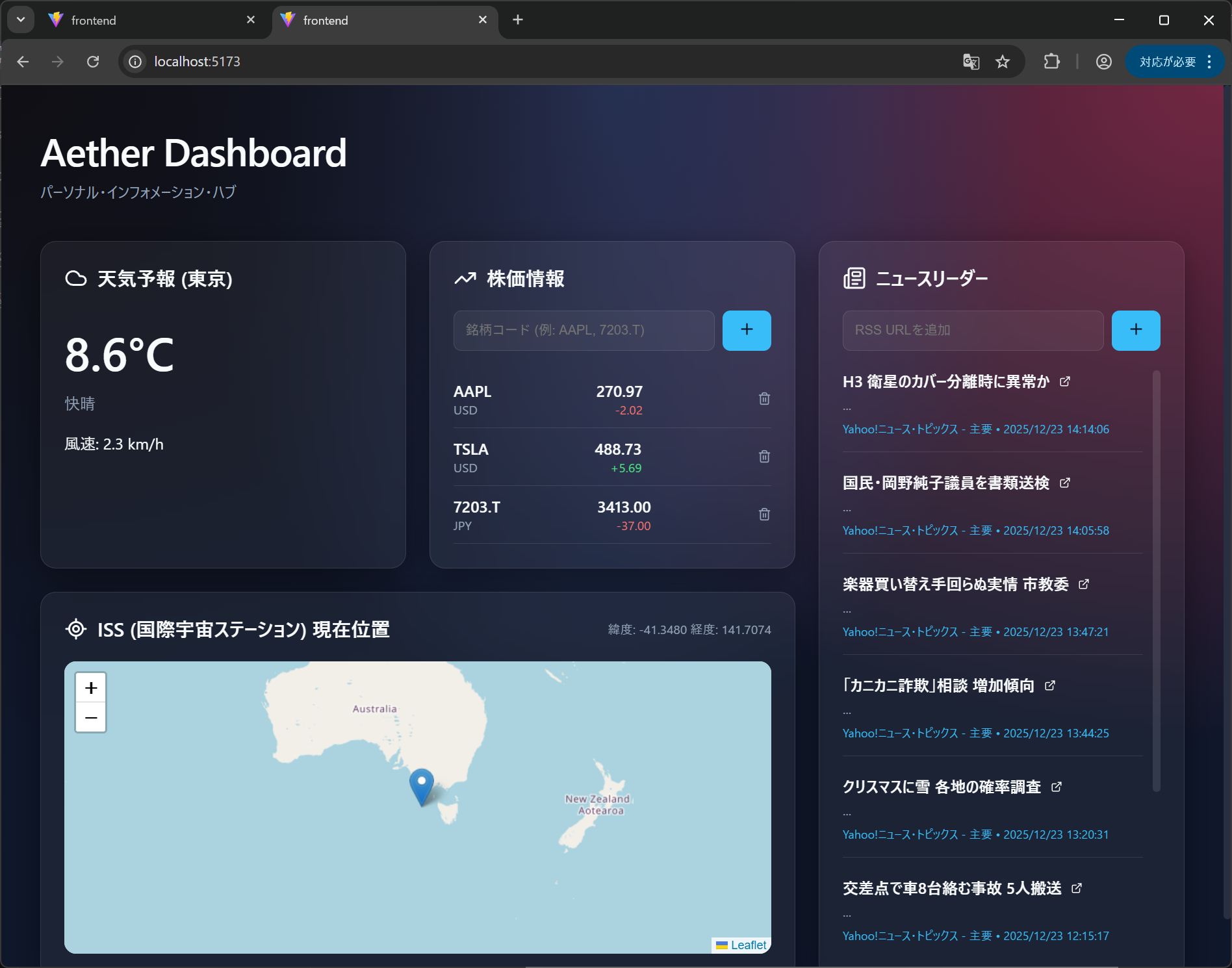This screenshot has width=1232, height=968.
Task: Click the stock trend arrow icon
Action: 465,279
